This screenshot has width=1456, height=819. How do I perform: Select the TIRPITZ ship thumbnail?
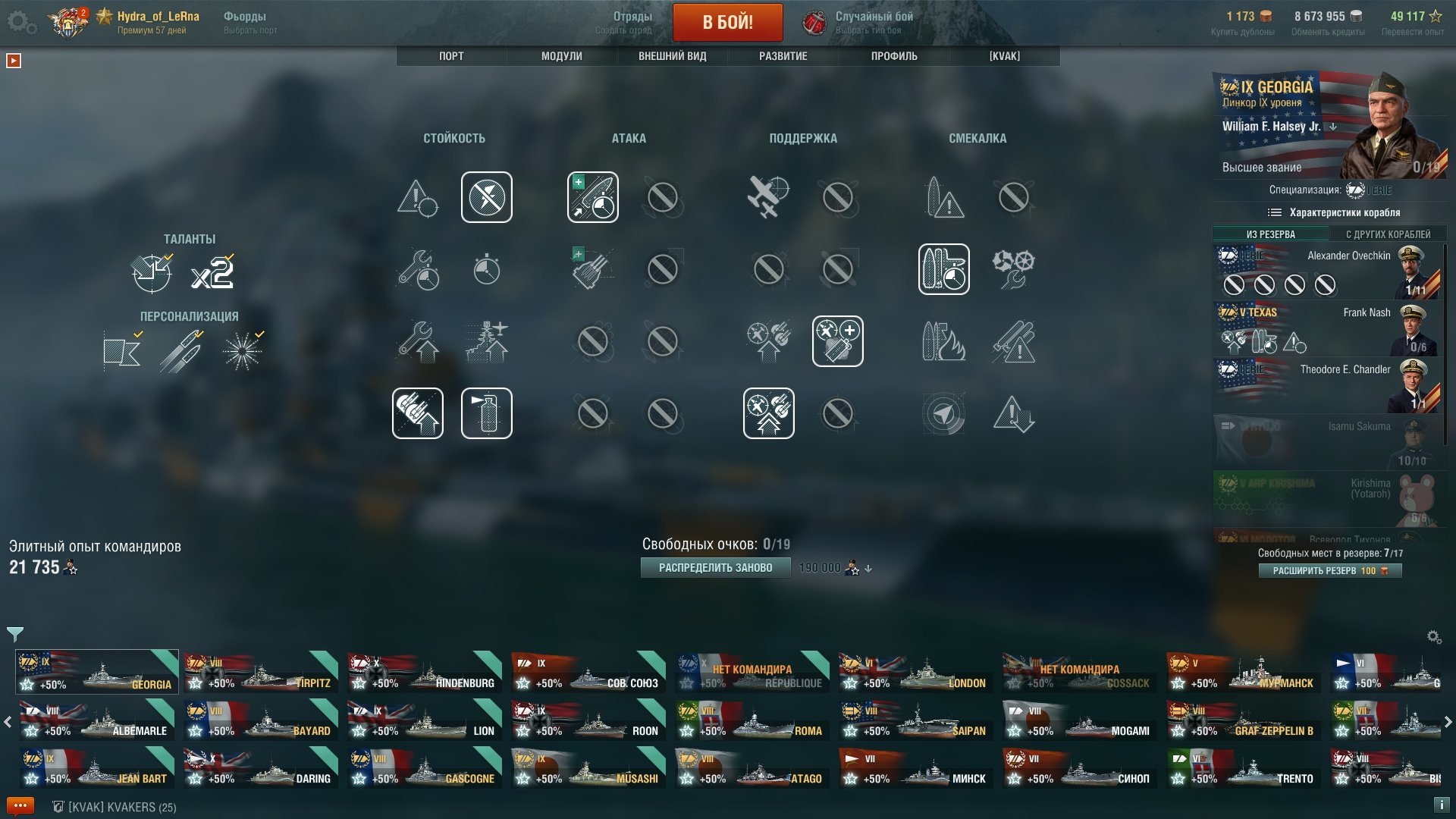(x=260, y=672)
